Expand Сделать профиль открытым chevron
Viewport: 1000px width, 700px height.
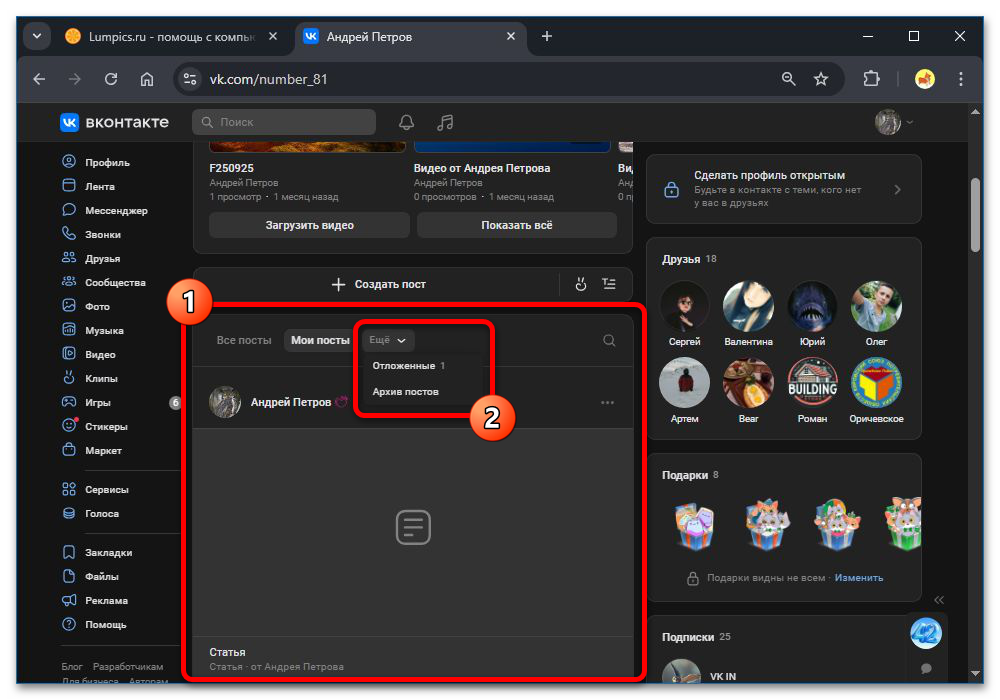click(897, 189)
